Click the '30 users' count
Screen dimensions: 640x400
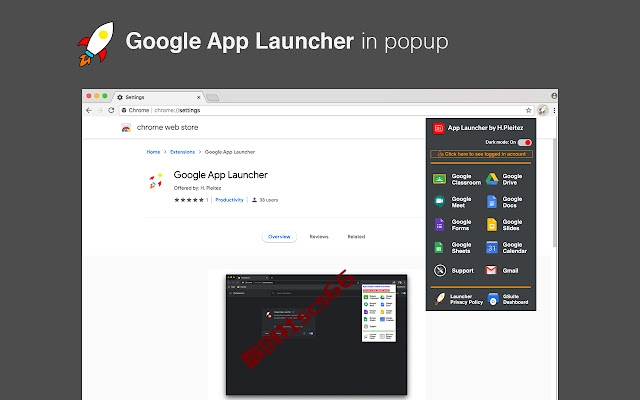tap(265, 200)
